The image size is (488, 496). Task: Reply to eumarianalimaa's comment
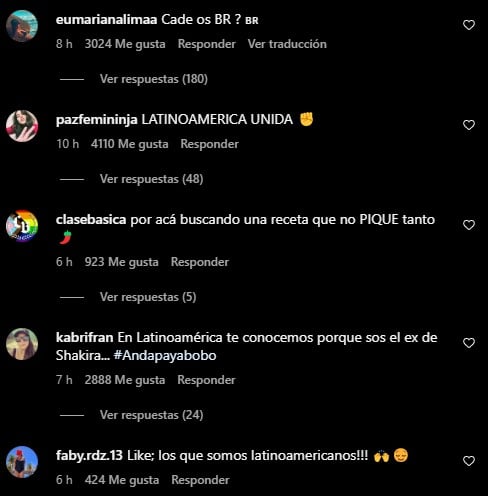point(207,44)
